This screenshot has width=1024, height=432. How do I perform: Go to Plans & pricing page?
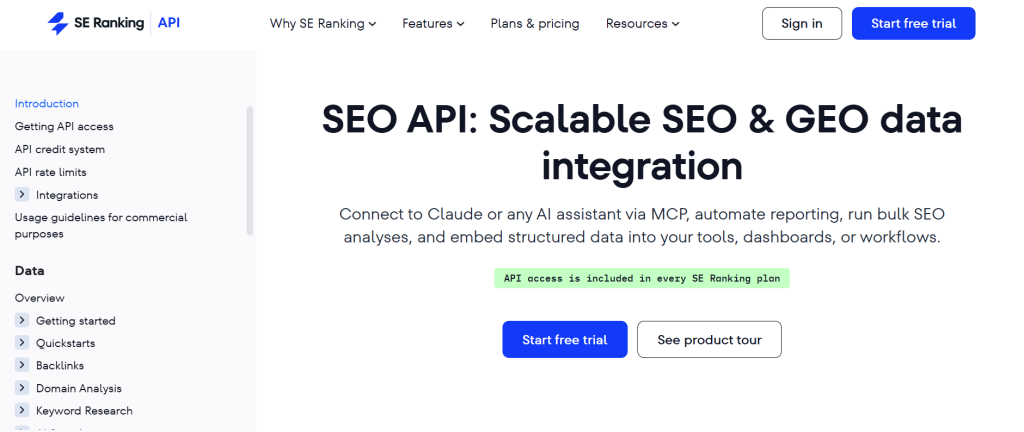click(535, 23)
